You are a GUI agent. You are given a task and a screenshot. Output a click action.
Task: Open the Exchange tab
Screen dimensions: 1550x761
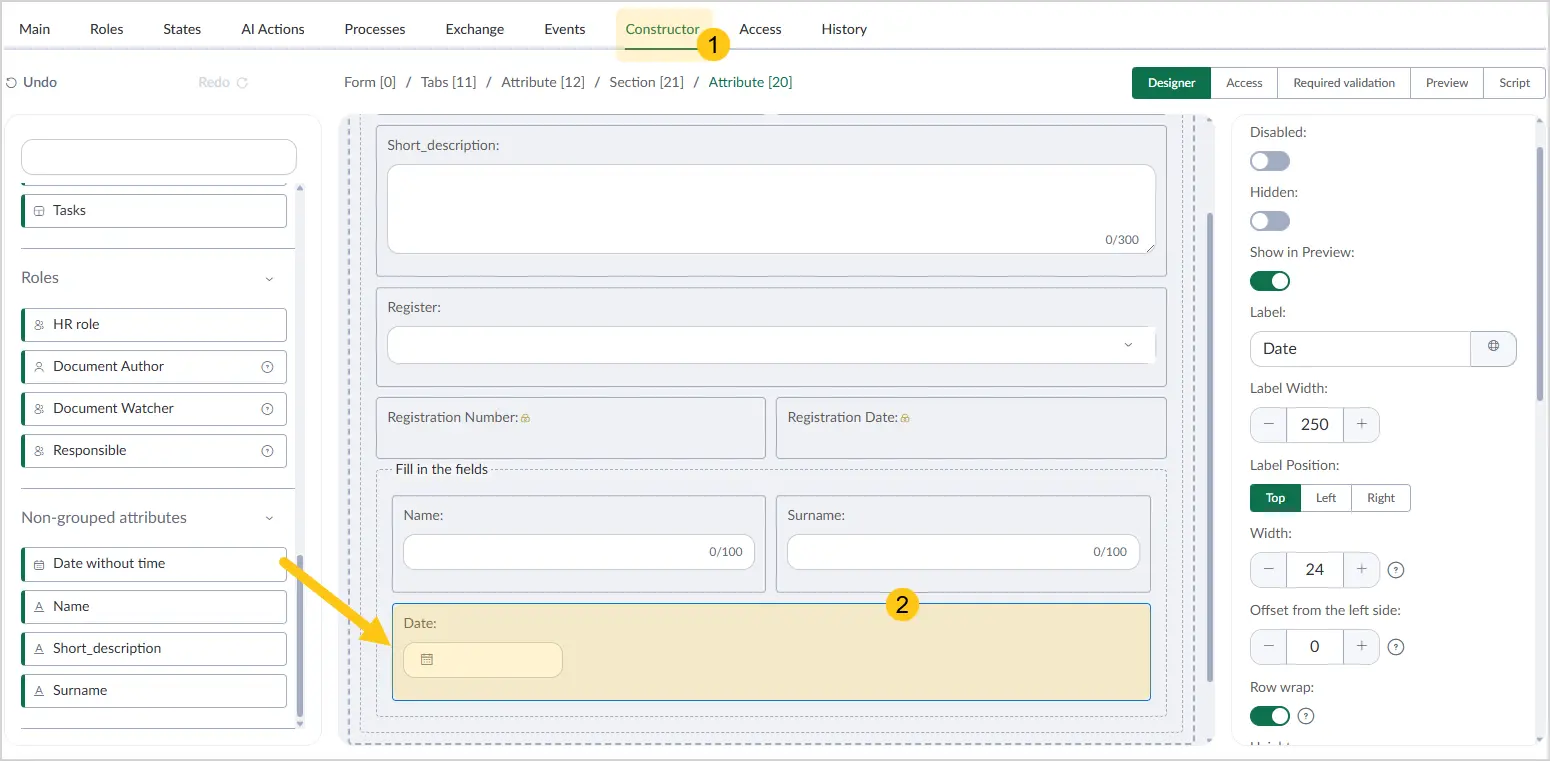click(475, 29)
